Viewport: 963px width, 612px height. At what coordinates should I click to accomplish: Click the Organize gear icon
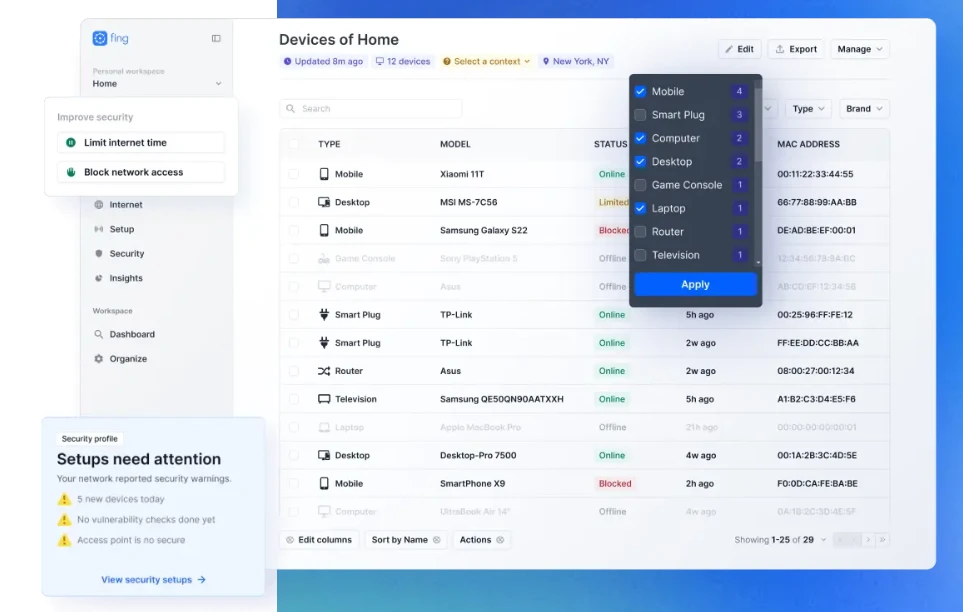[98, 359]
